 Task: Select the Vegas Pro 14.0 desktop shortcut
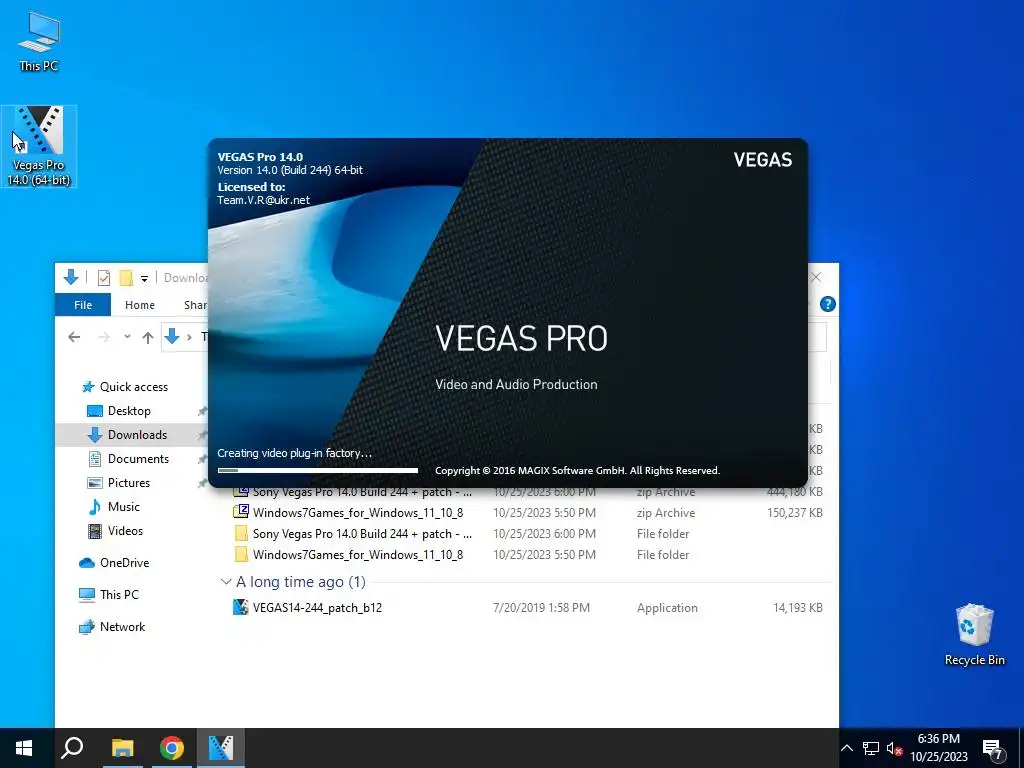pyautogui.click(x=39, y=146)
